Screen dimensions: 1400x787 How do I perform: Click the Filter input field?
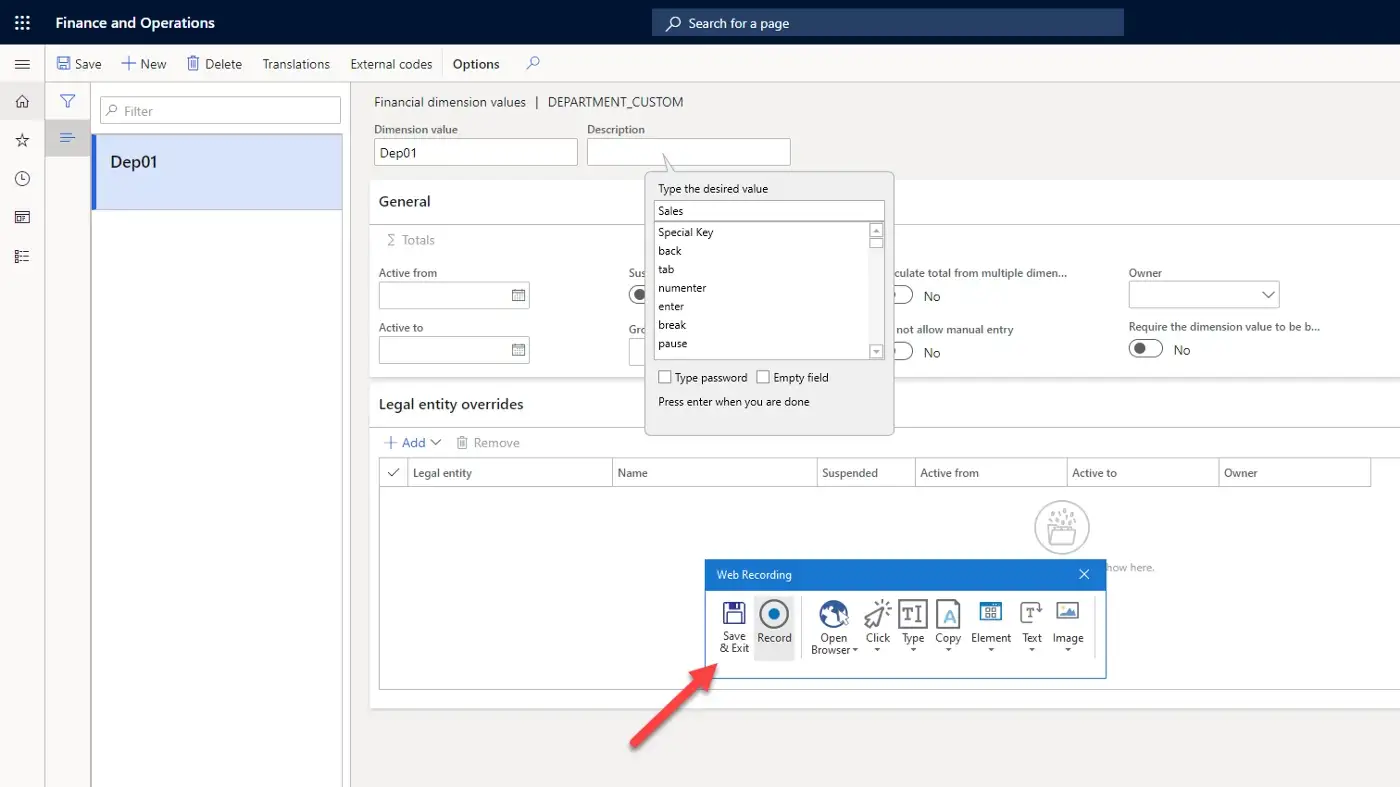[x=220, y=111]
